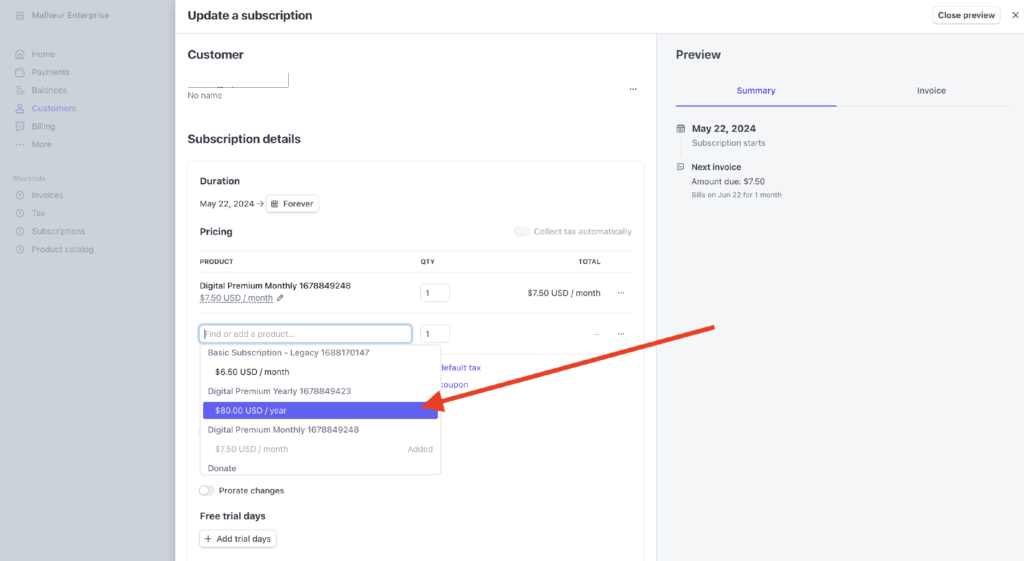Open the customer three-dot options menu

tap(632, 89)
